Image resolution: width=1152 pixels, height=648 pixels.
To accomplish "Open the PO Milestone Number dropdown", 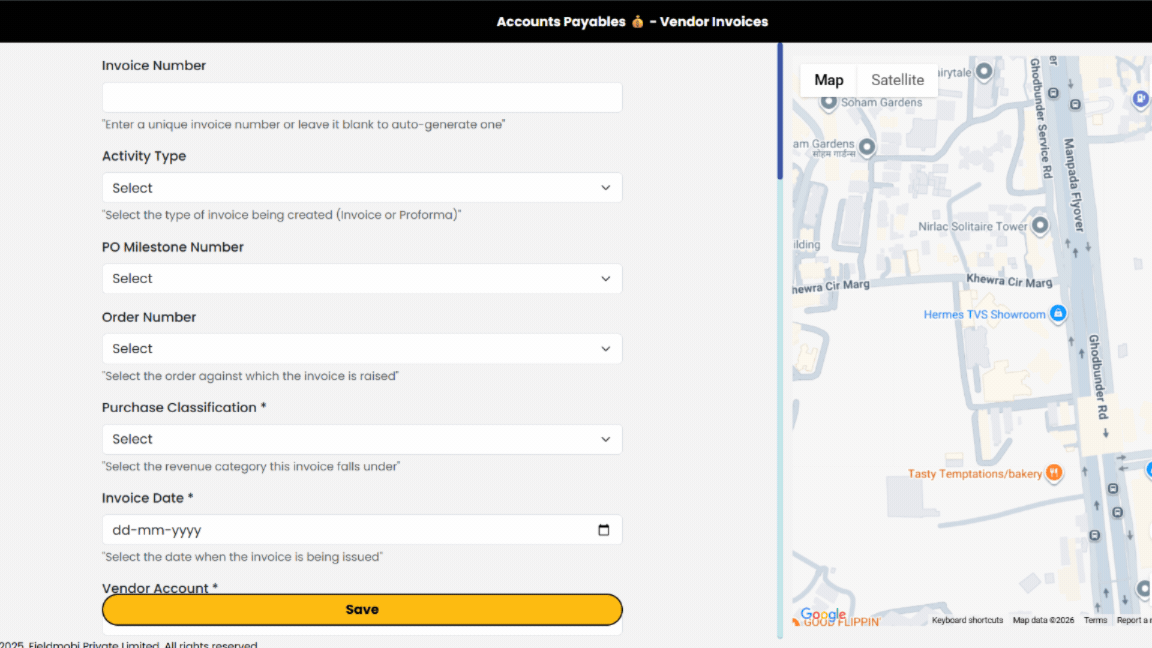I will pos(362,278).
